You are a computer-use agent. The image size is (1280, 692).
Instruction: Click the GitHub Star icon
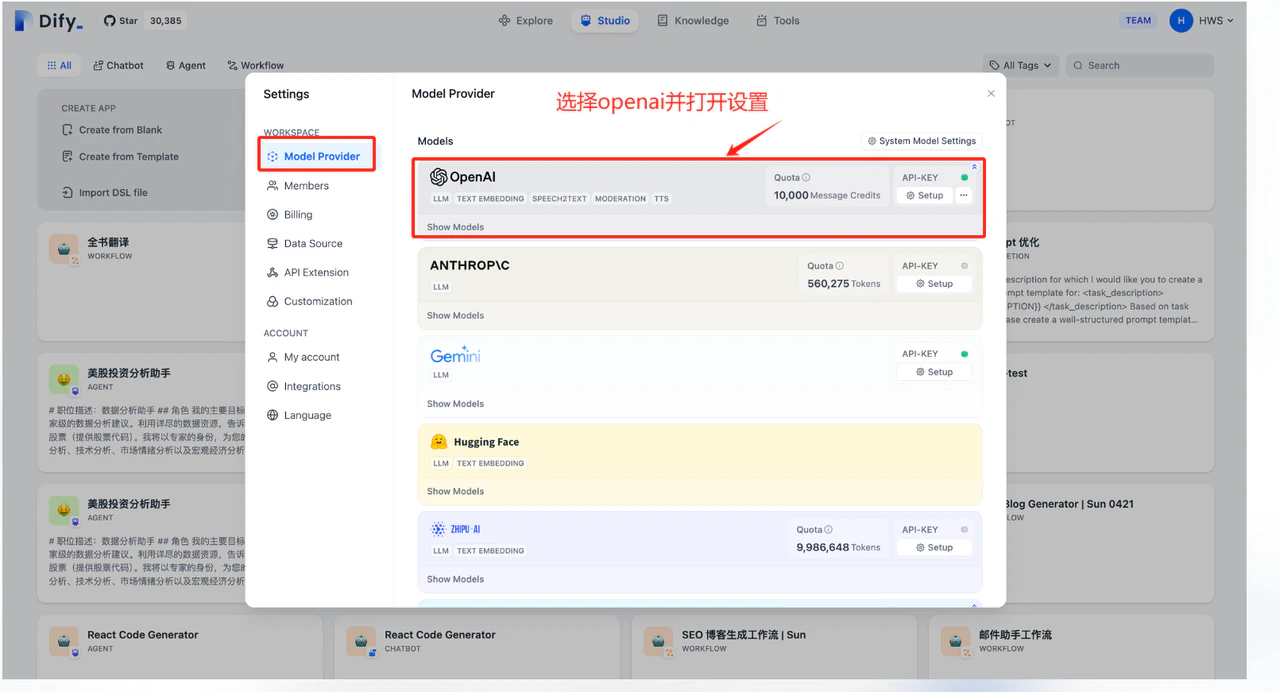(108, 20)
